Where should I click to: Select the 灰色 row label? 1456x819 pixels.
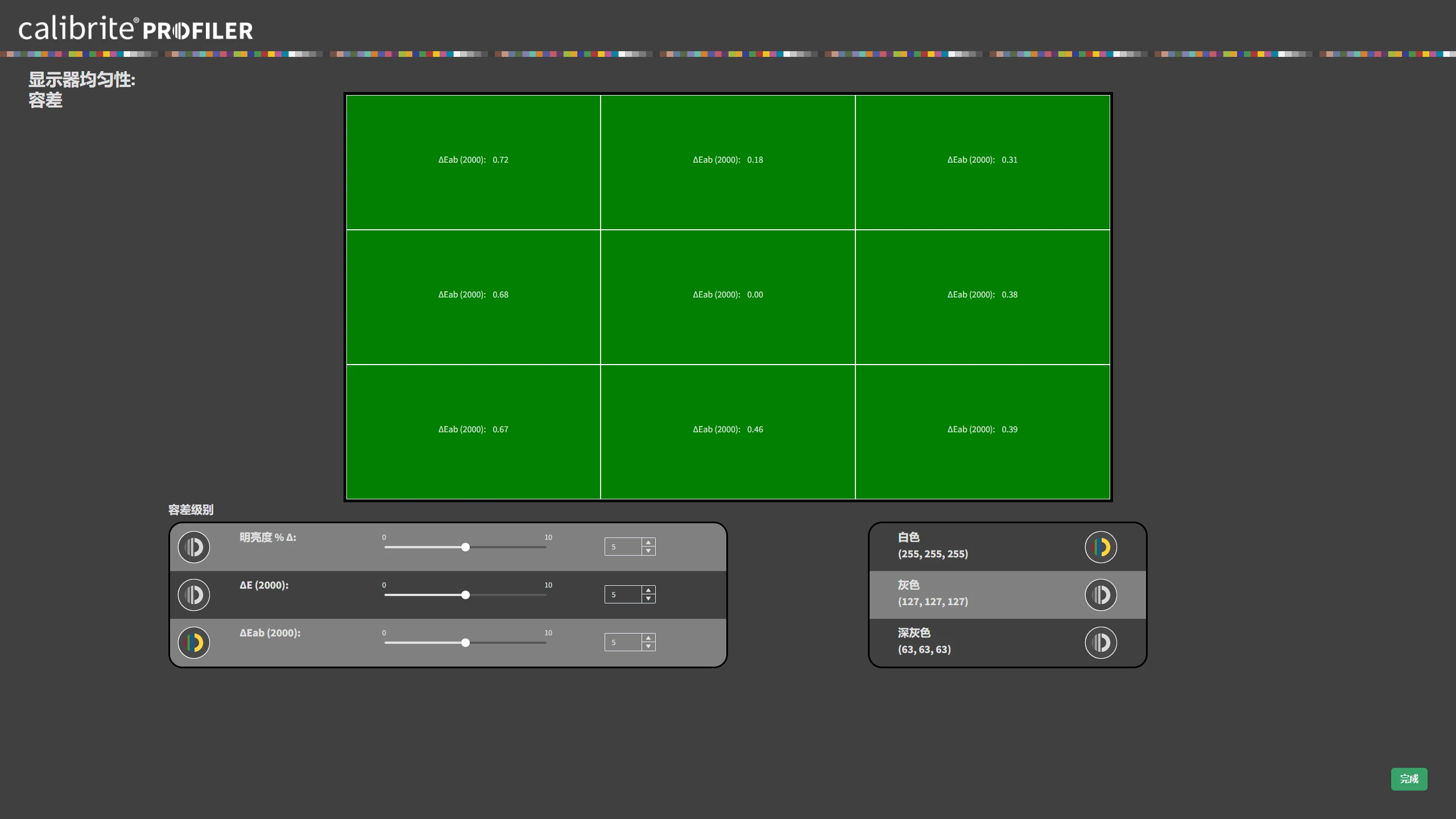click(x=908, y=585)
